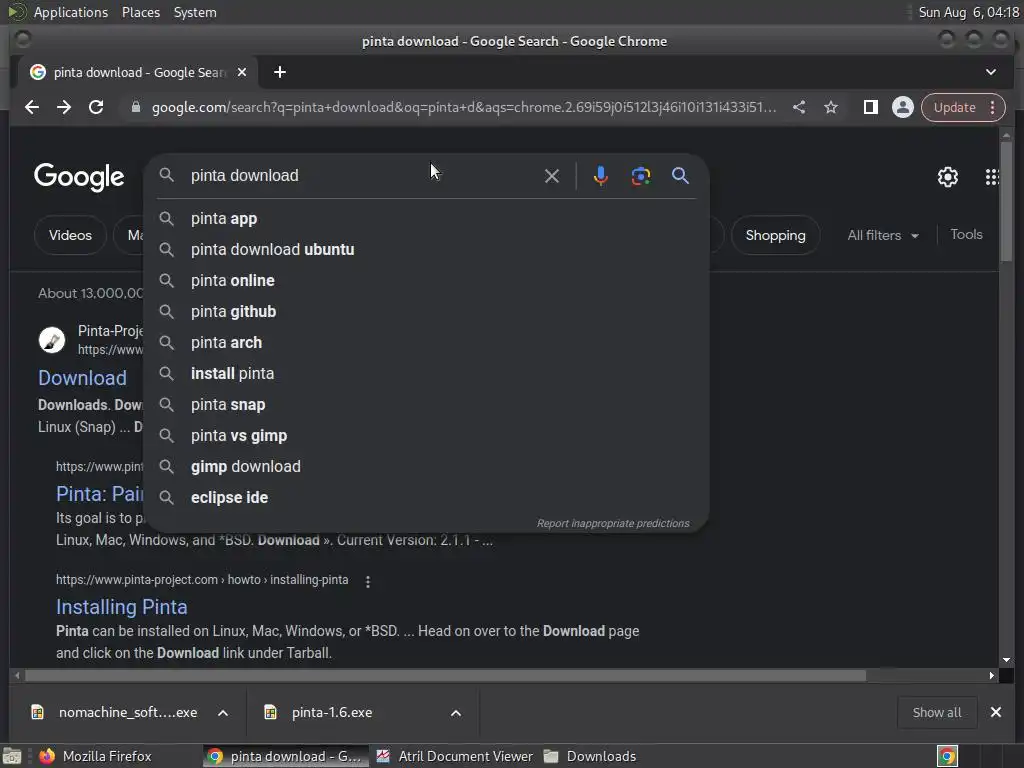Select suggestion eclipse ide

click(426, 498)
